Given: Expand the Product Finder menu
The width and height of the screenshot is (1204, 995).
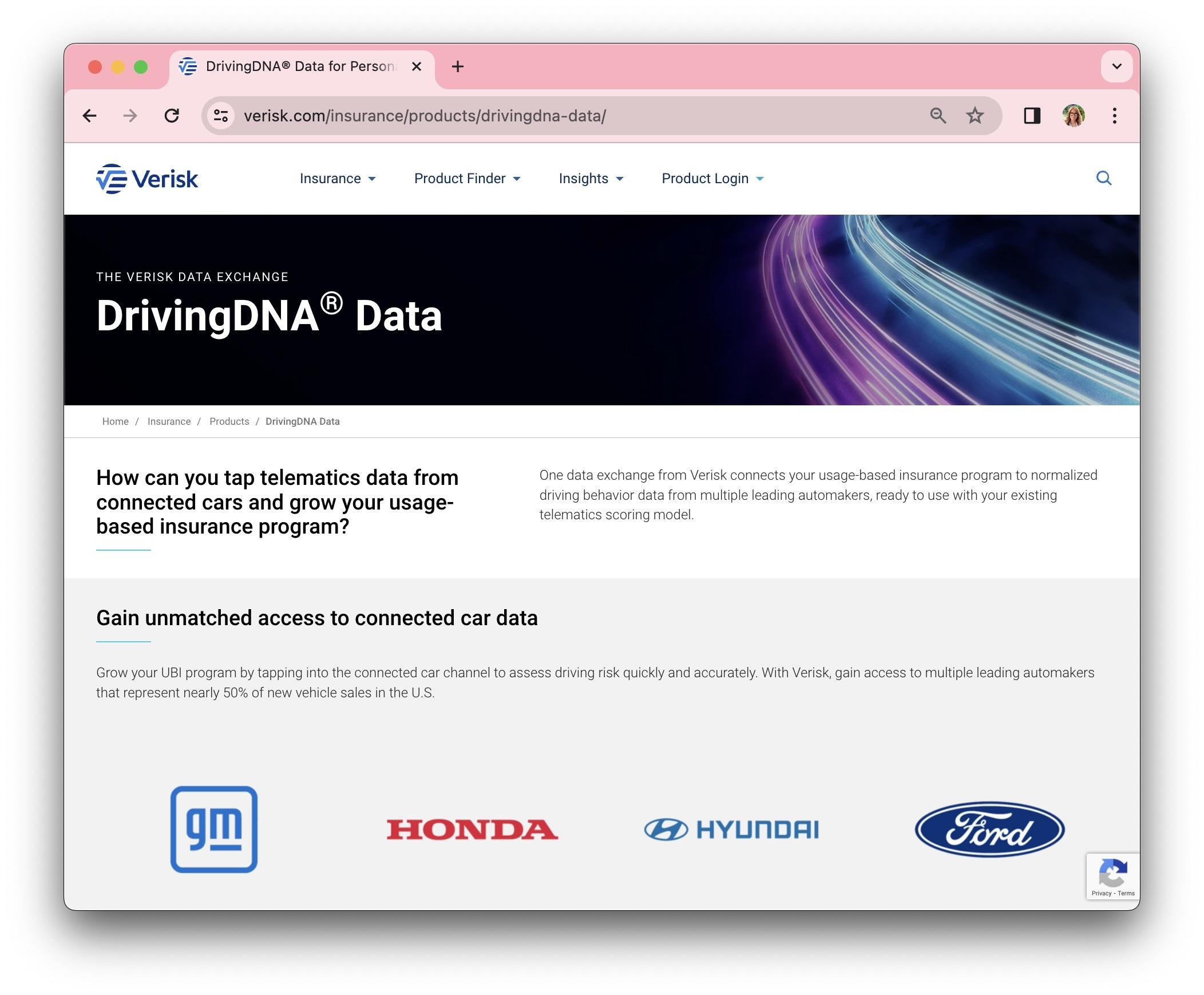Looking at the screenshot, I should [x=468, y=178].
